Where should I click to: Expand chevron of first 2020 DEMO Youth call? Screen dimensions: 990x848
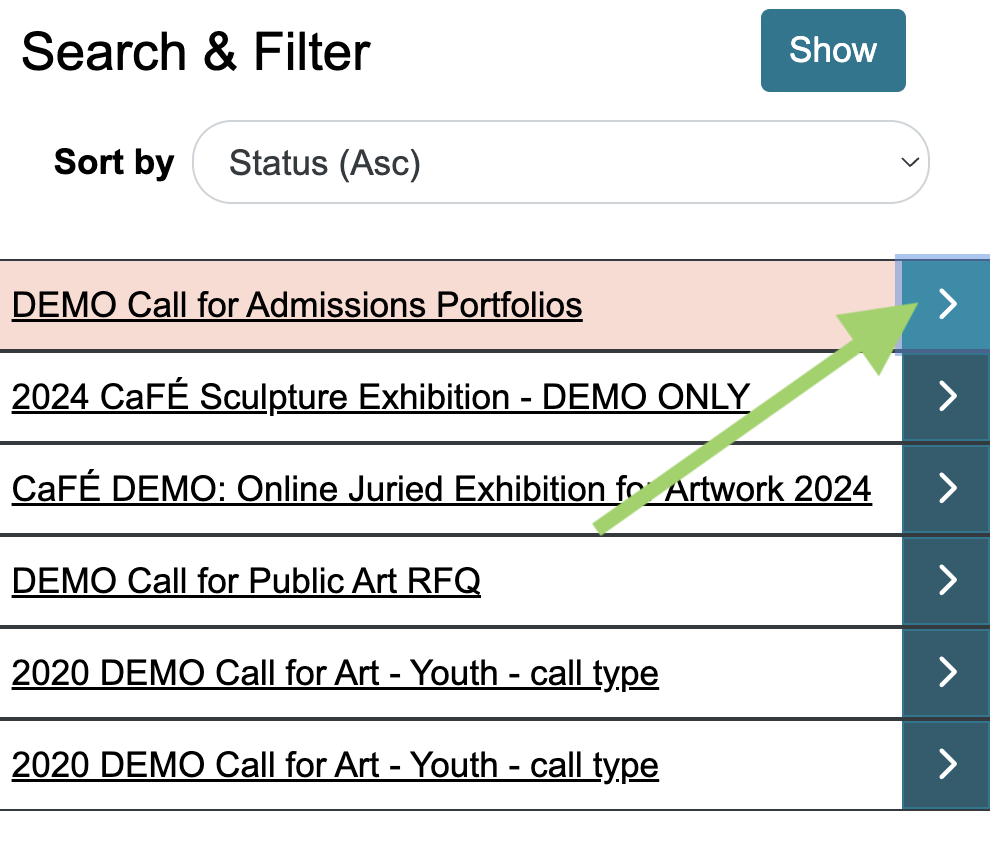(947, 673)
